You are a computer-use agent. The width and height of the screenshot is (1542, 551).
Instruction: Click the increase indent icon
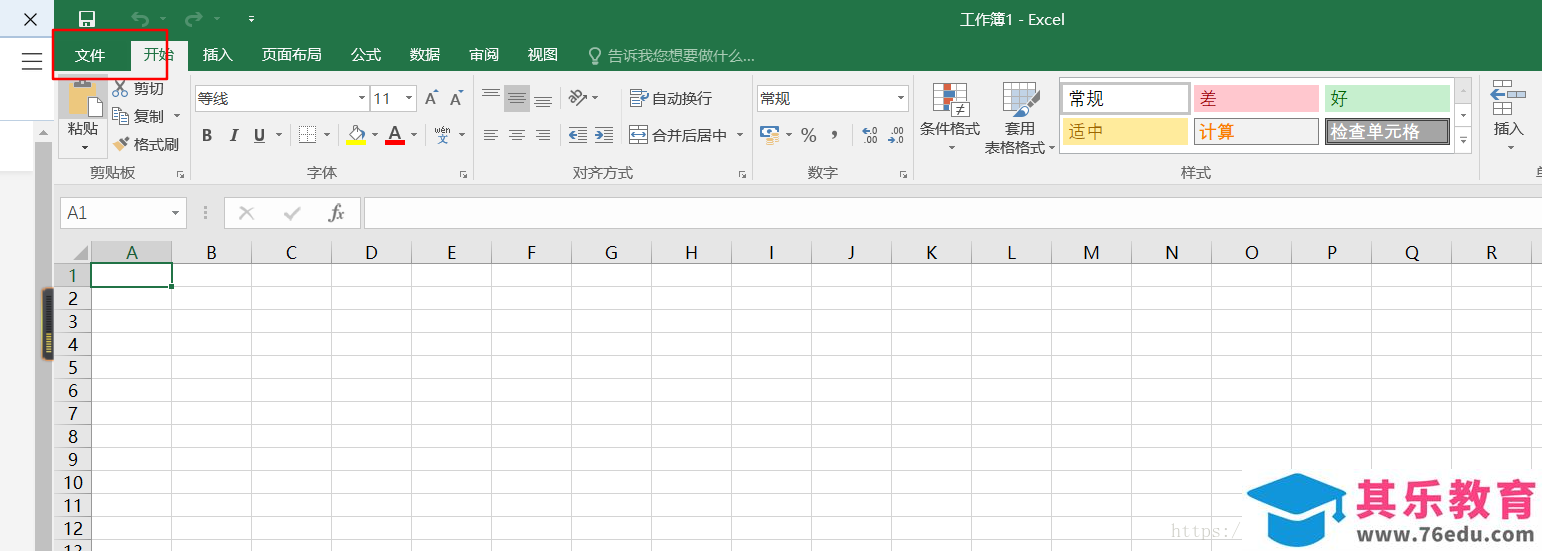pyautogui.click(x=604, y=135)
